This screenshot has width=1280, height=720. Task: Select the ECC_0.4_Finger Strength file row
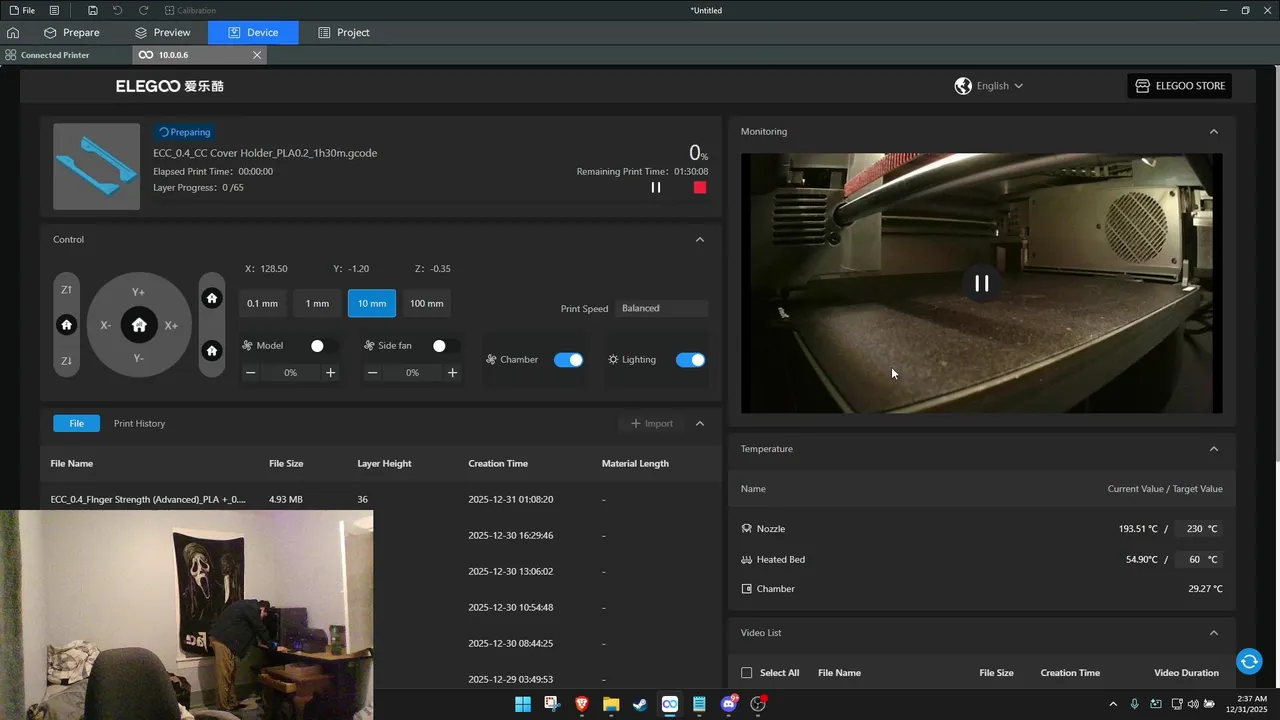[381, 499]
